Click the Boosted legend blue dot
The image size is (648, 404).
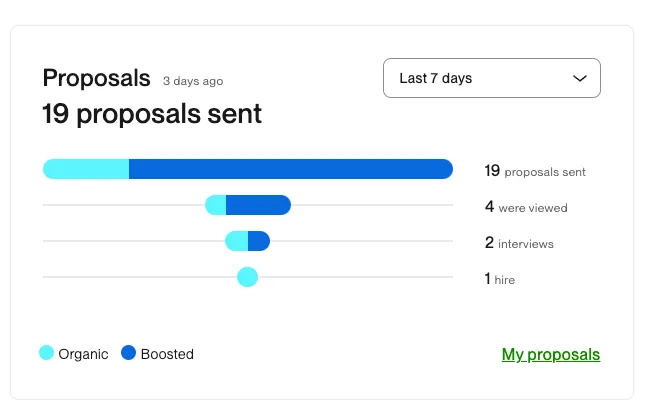click(129, 353)
